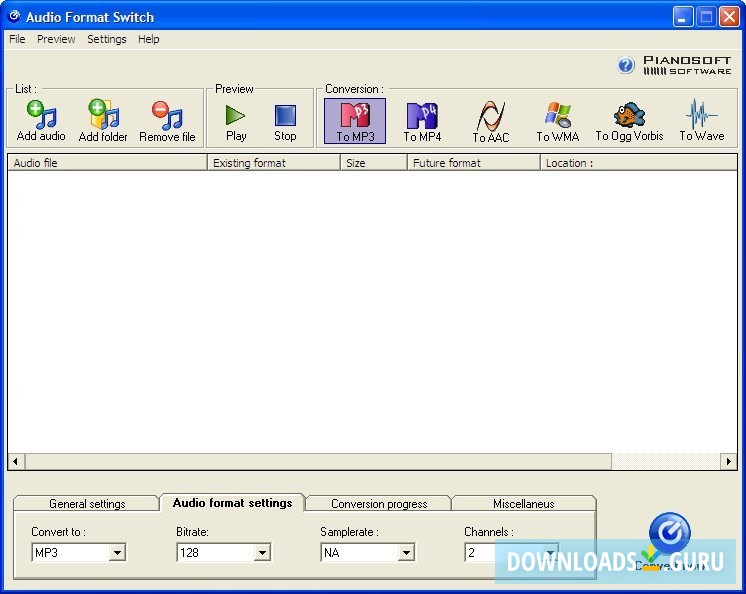This screenshot has width=746, height=594.
Task: Switch to the Miscellaneus tab
Action: pos(523,504)
